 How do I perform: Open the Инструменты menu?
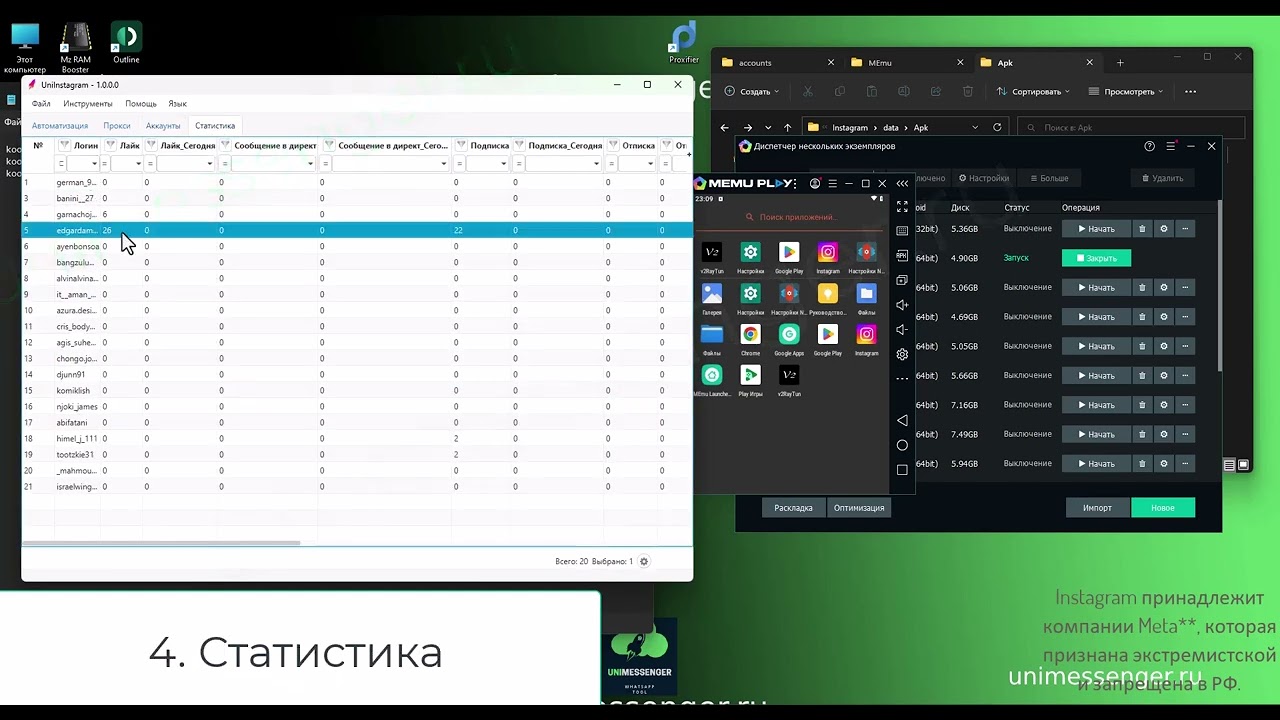pos(88,104)
